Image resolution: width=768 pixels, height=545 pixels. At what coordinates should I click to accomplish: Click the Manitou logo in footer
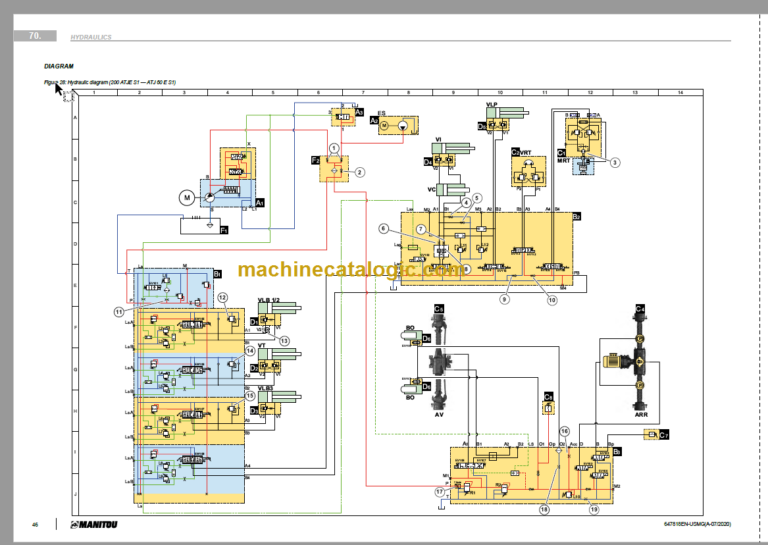[94, 525]
